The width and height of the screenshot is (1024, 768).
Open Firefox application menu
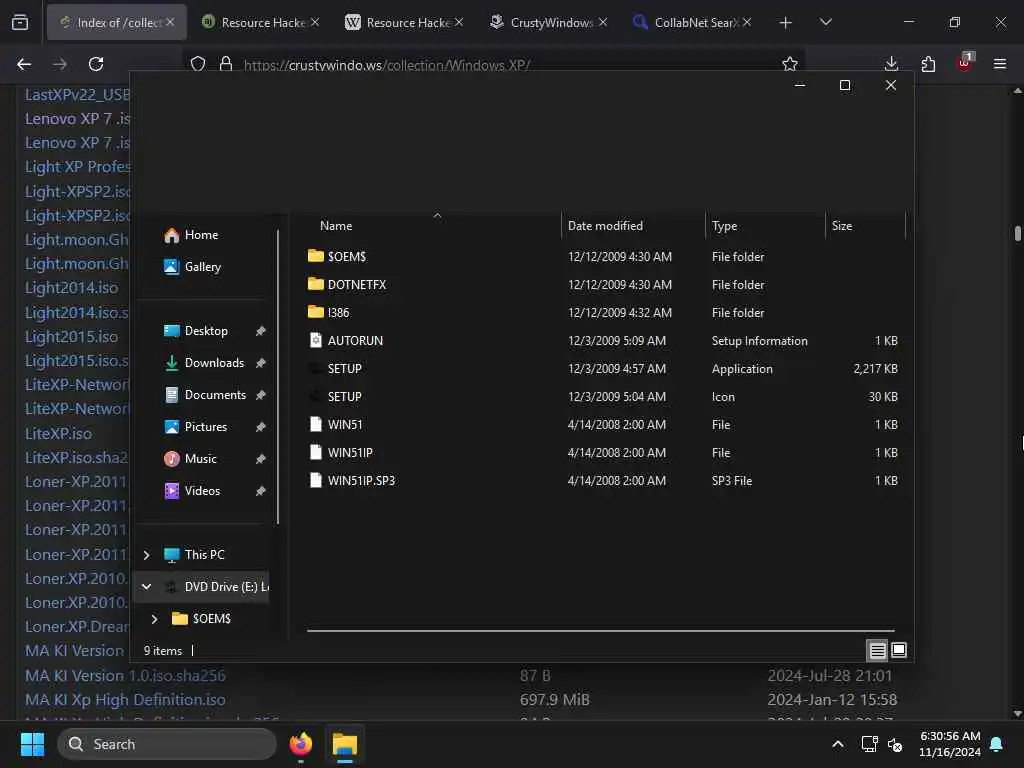1000,64
